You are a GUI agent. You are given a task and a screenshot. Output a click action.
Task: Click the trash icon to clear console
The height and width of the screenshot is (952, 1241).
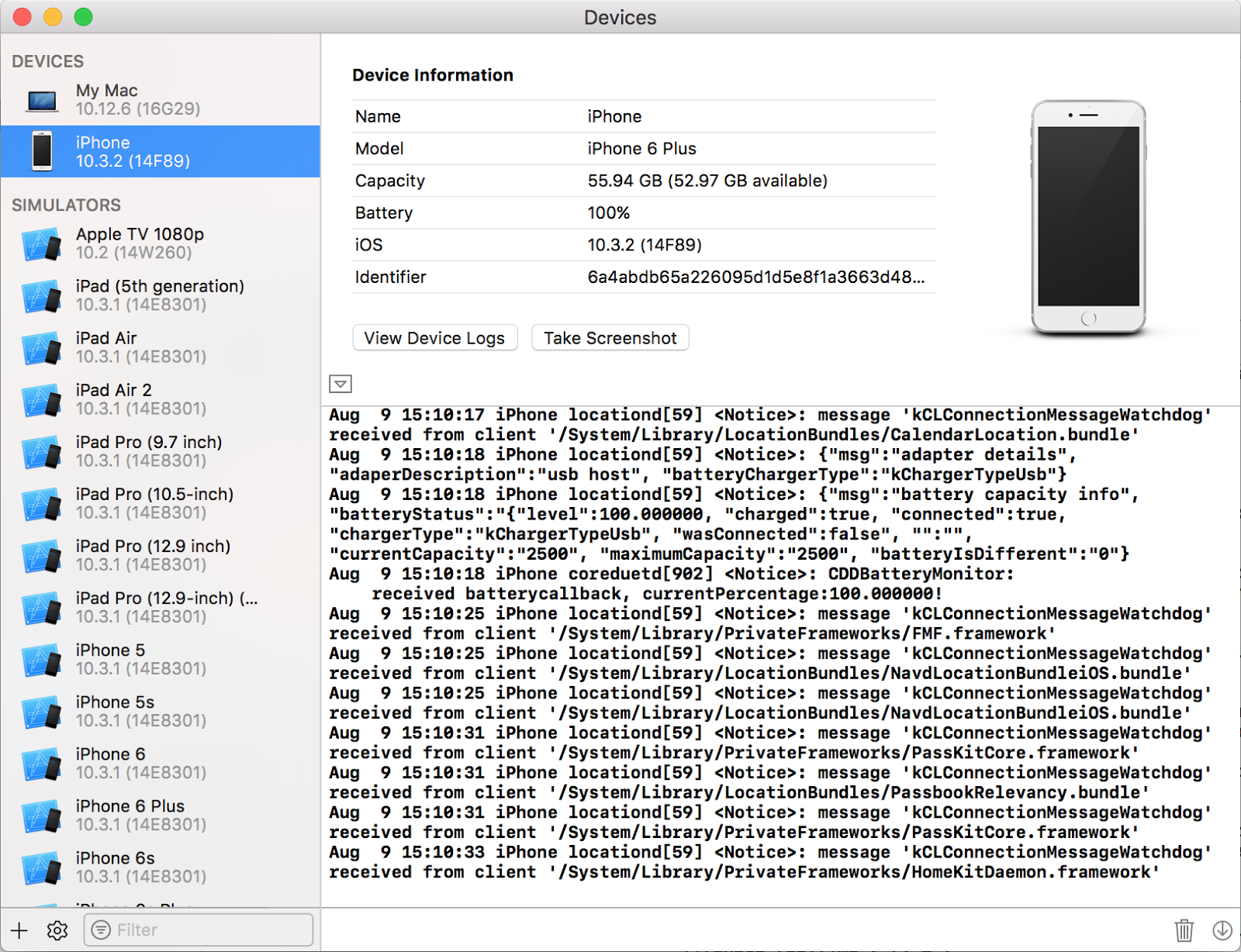click(1184, 930)
